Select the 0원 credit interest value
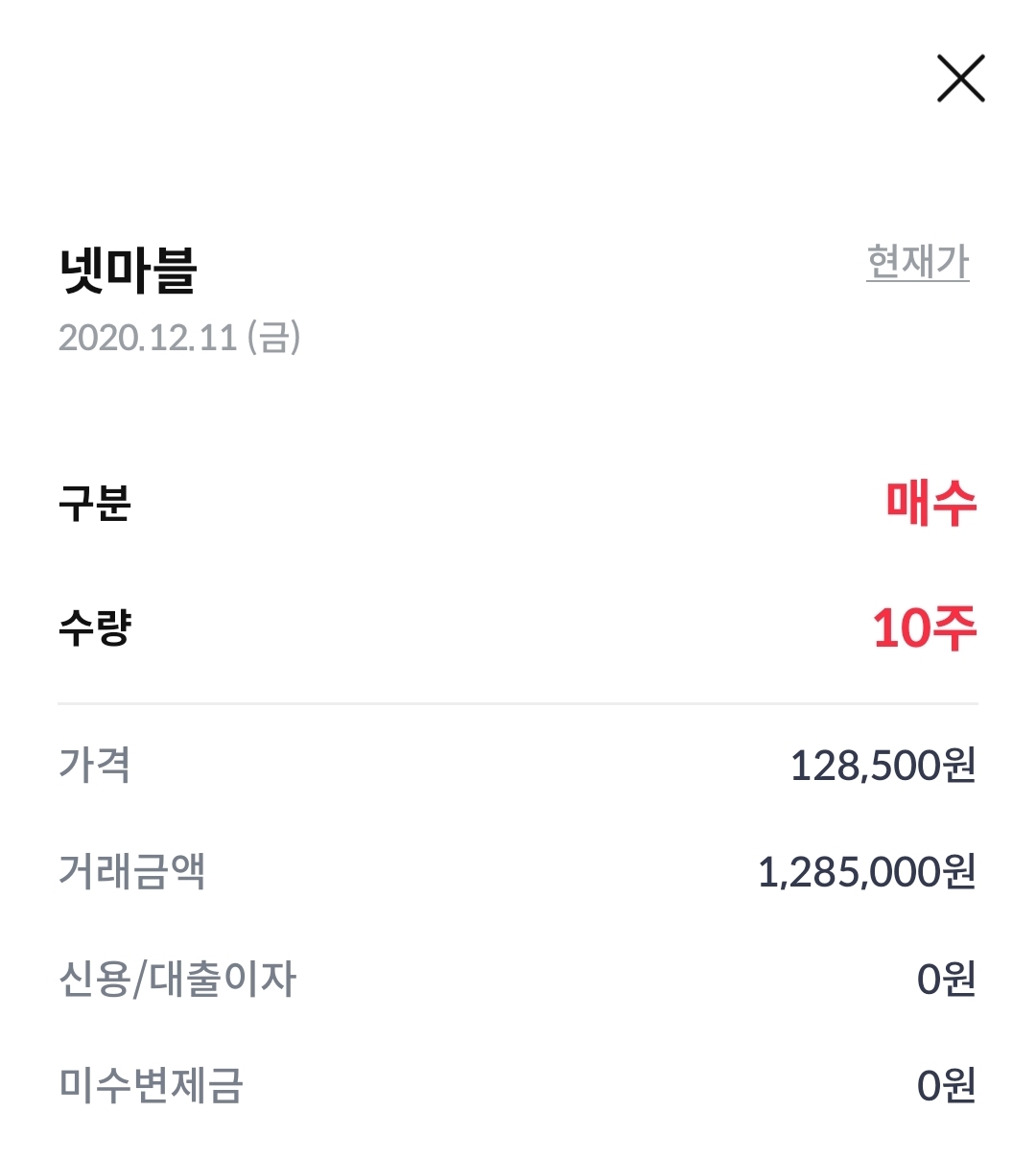Viewport: 1036px width, 1159px height. point(946,980)
